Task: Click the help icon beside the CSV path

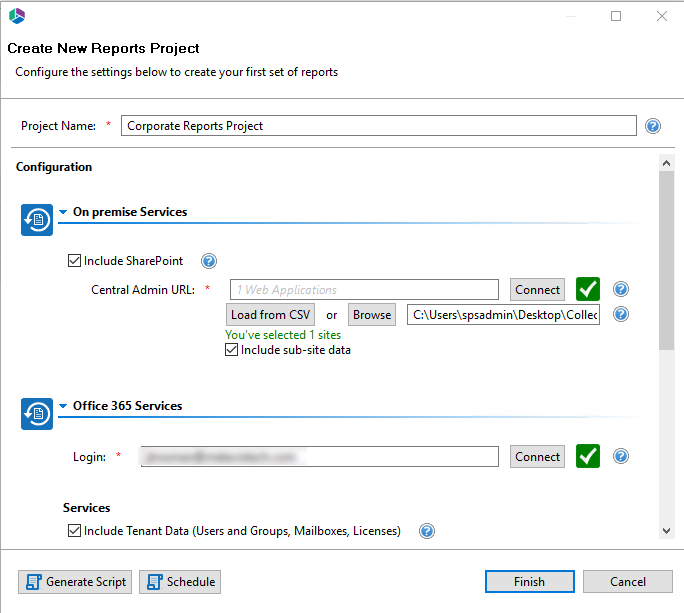Action: [621, 315]
